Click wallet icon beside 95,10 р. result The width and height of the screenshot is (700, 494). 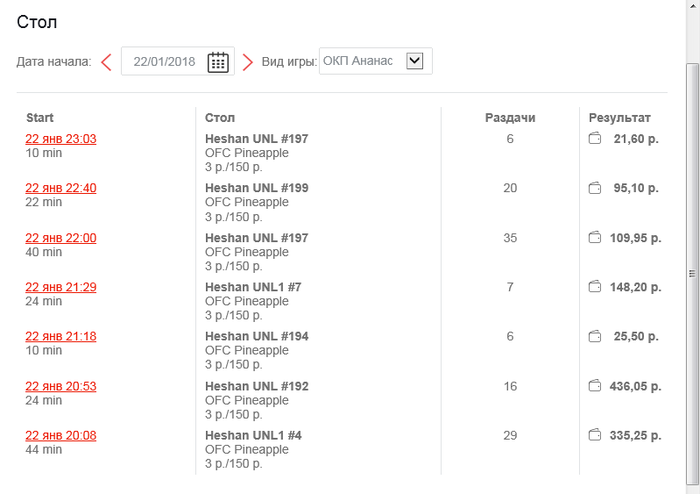coord(595,187)
